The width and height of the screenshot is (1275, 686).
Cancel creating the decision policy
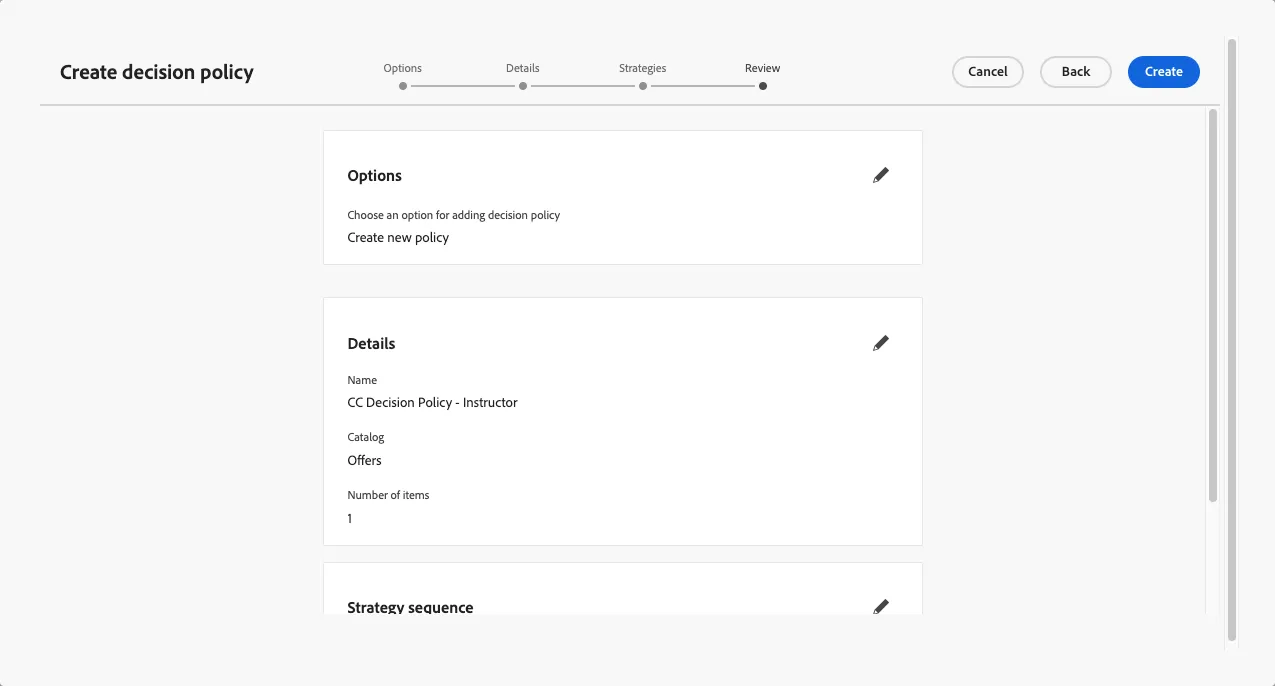pos(988,72)
